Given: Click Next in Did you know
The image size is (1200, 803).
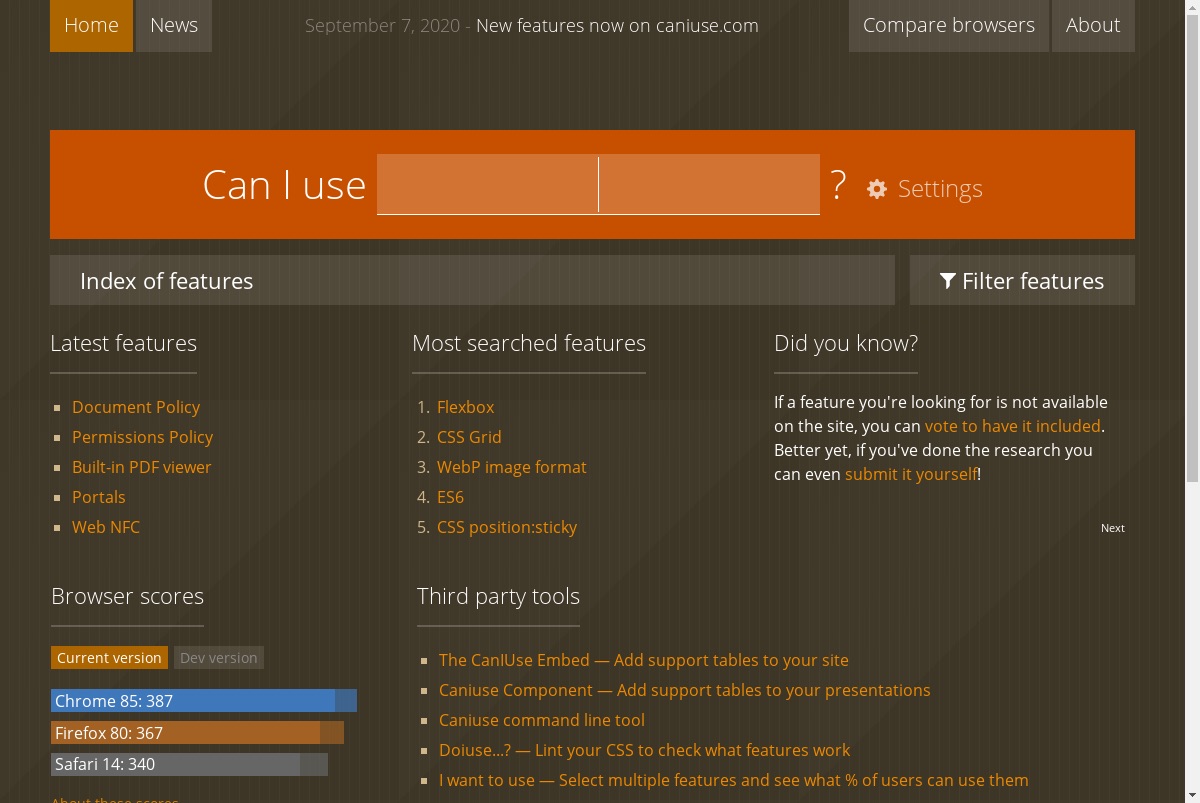Looking at the screenshot, I should (1113, 528).
